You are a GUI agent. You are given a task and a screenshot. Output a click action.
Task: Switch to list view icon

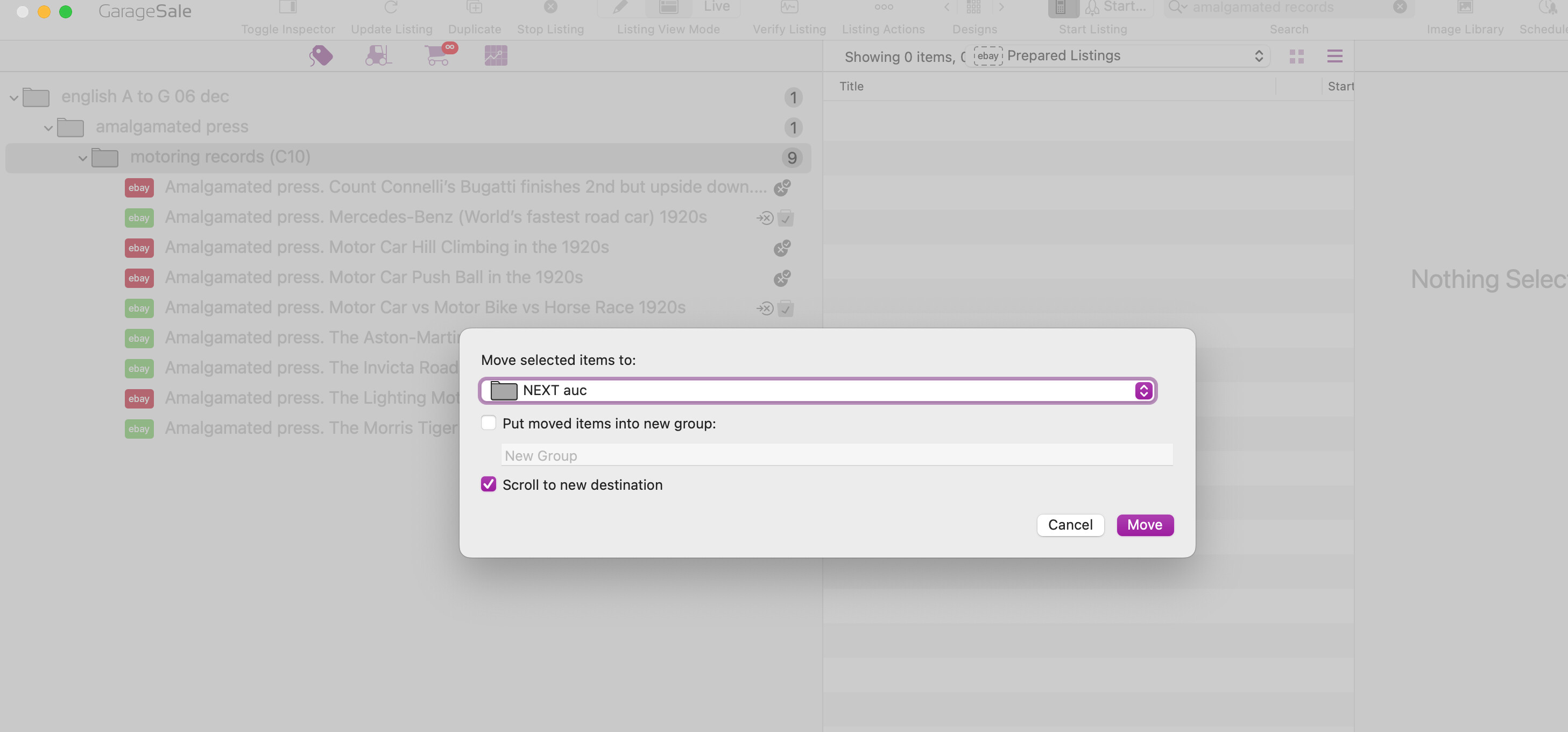pyautogui.click(x=1334, y=57)
